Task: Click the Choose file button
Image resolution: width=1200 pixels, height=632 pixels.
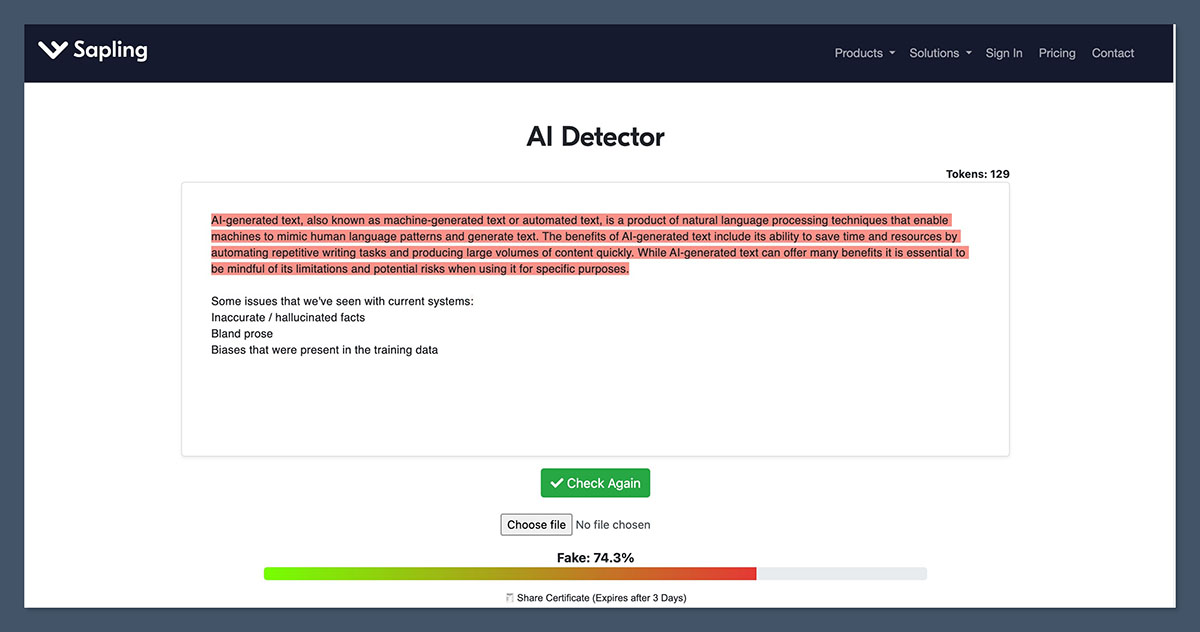Action: click(x=536, y=524)
